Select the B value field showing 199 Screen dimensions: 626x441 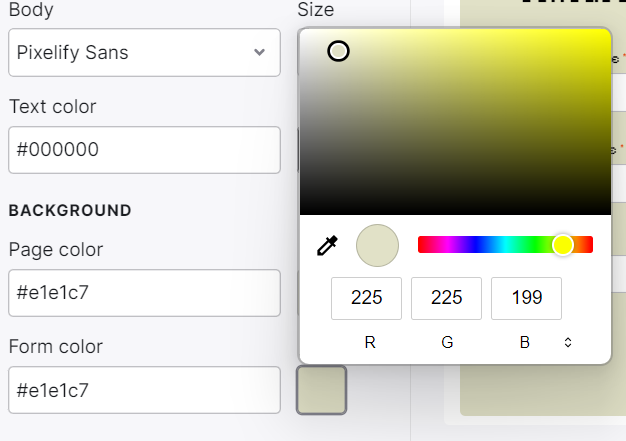pyautogui.click(x=526, y=298)
